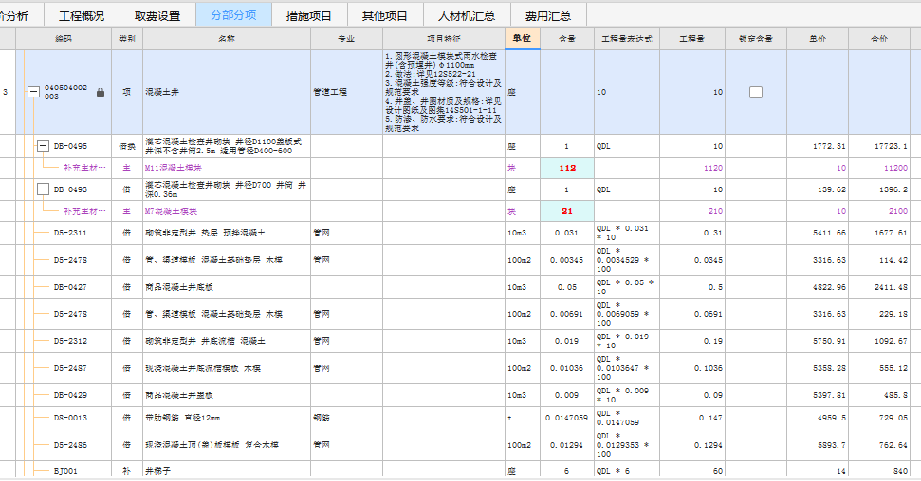Screen dimensions: 921x481
Task: Open the 取费设置 tab
Action: pos(157,16)
